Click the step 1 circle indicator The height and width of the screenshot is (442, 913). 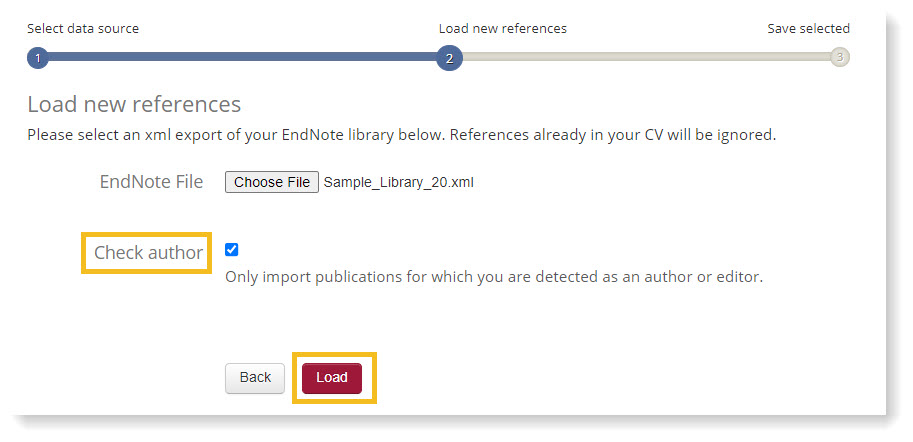[37, 58]
